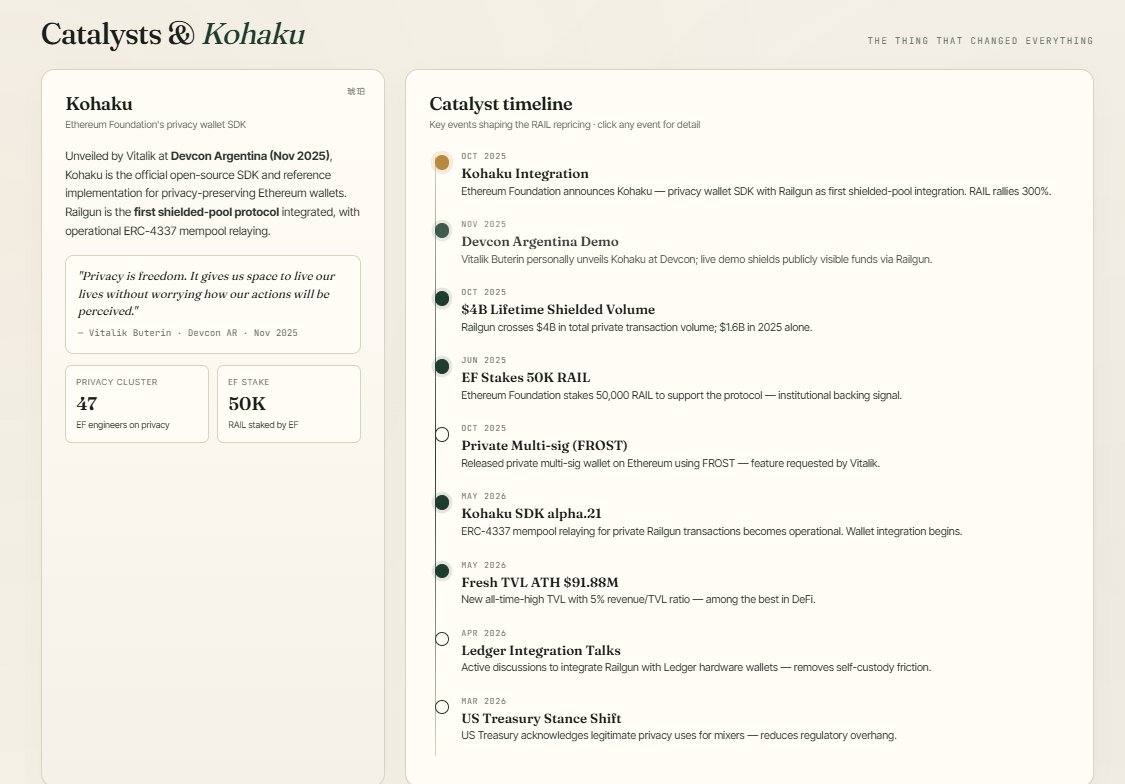Click the Vitalik Buterin privacy quote box
This screenshot has width=1125, height=784.
point(213,304)
